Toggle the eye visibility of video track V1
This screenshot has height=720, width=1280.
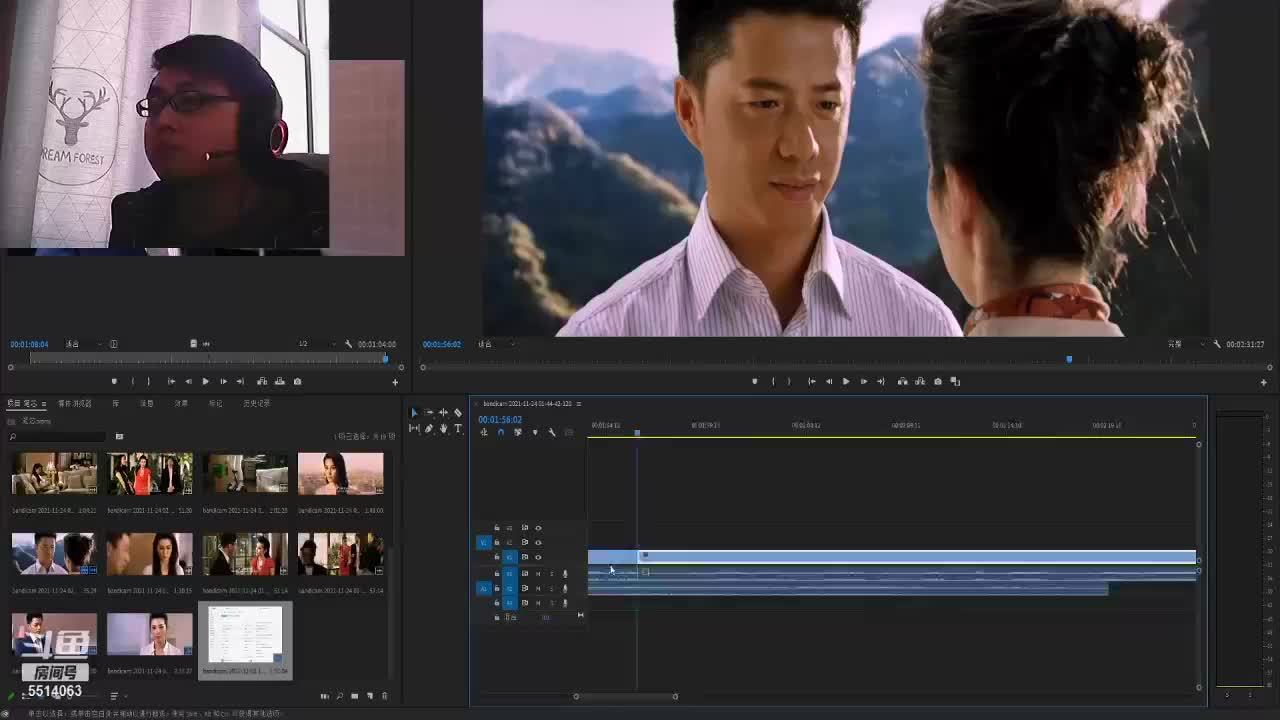click(538, 557)
